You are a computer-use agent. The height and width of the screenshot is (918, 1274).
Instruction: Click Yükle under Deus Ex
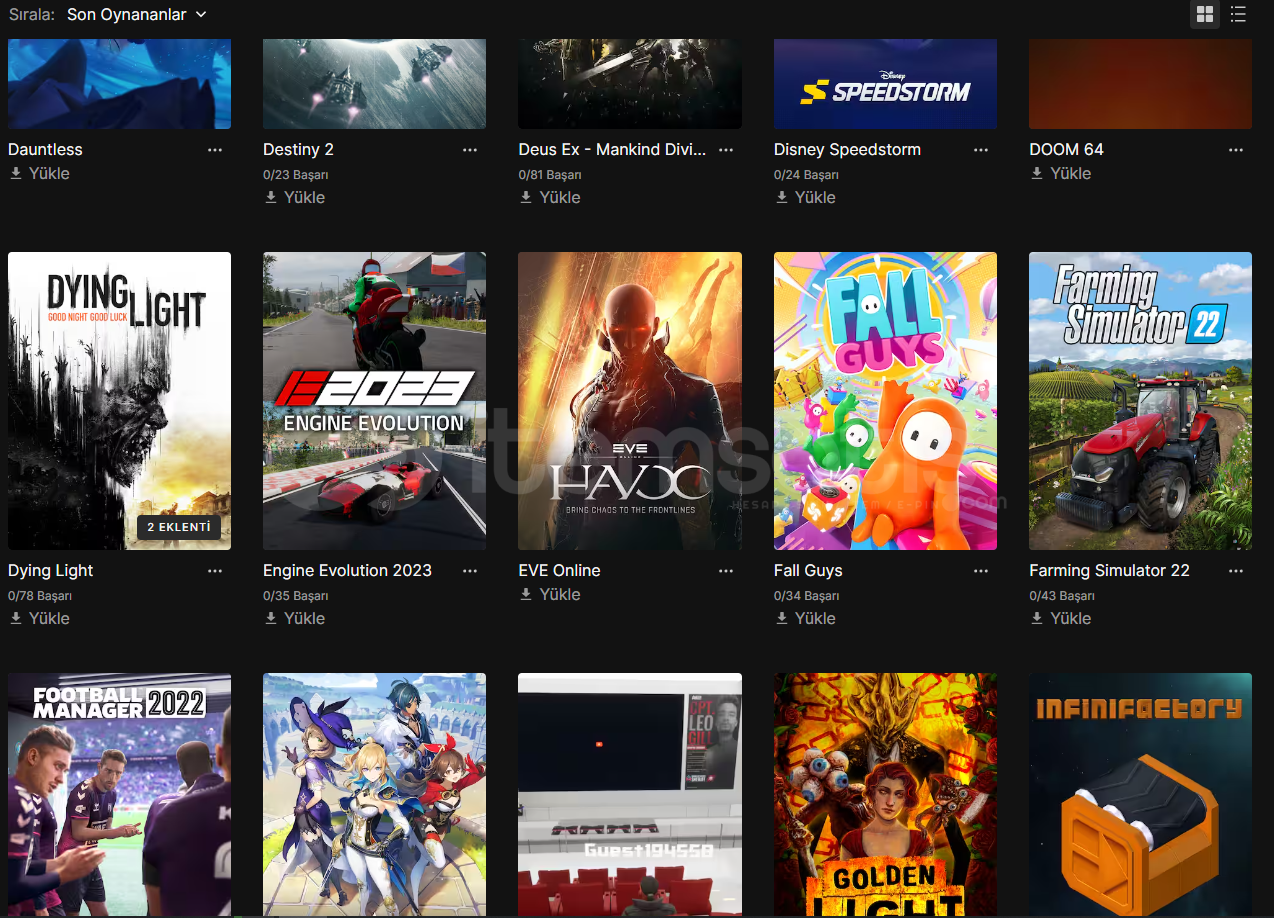550,197
